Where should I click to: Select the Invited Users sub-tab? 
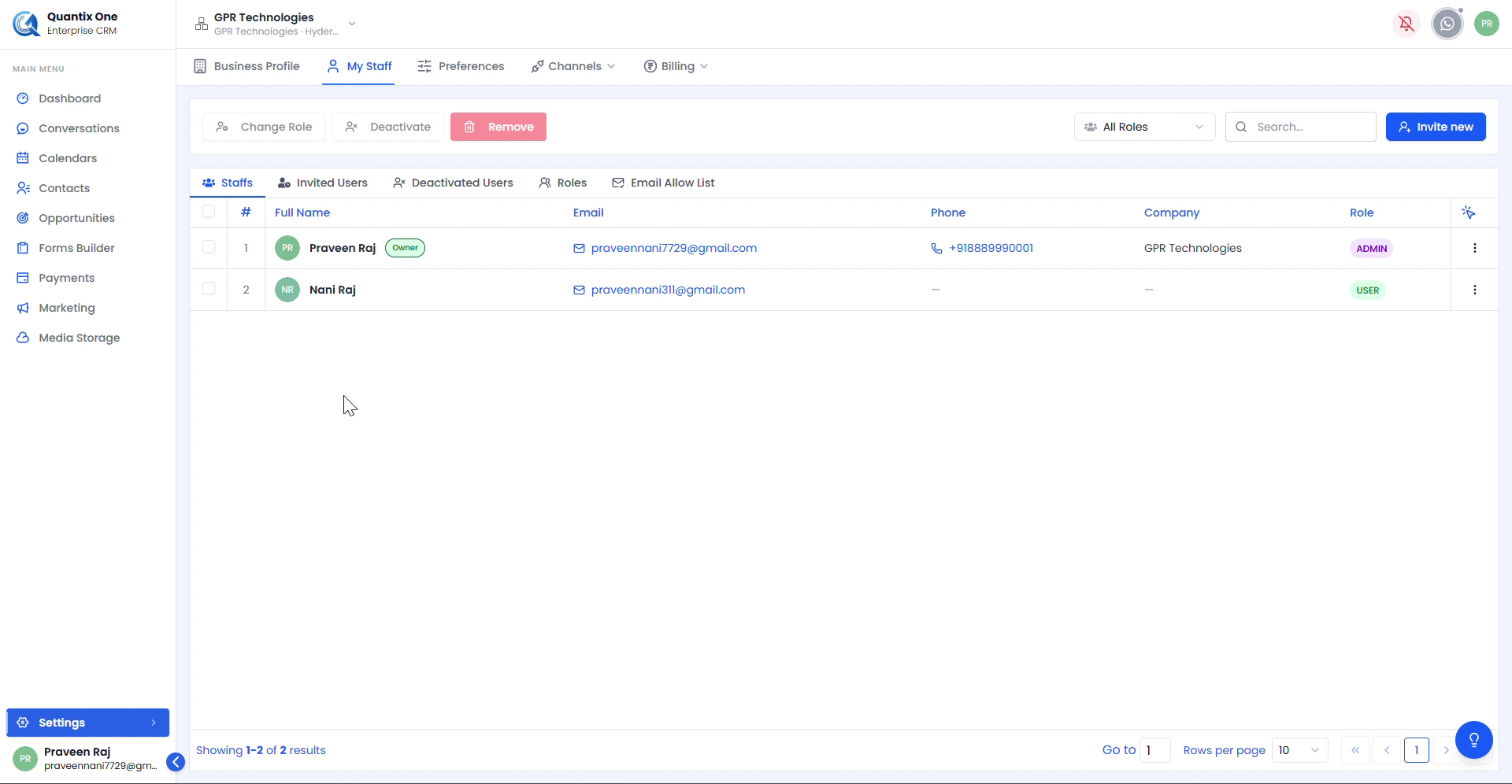click(x=323, y=183)
